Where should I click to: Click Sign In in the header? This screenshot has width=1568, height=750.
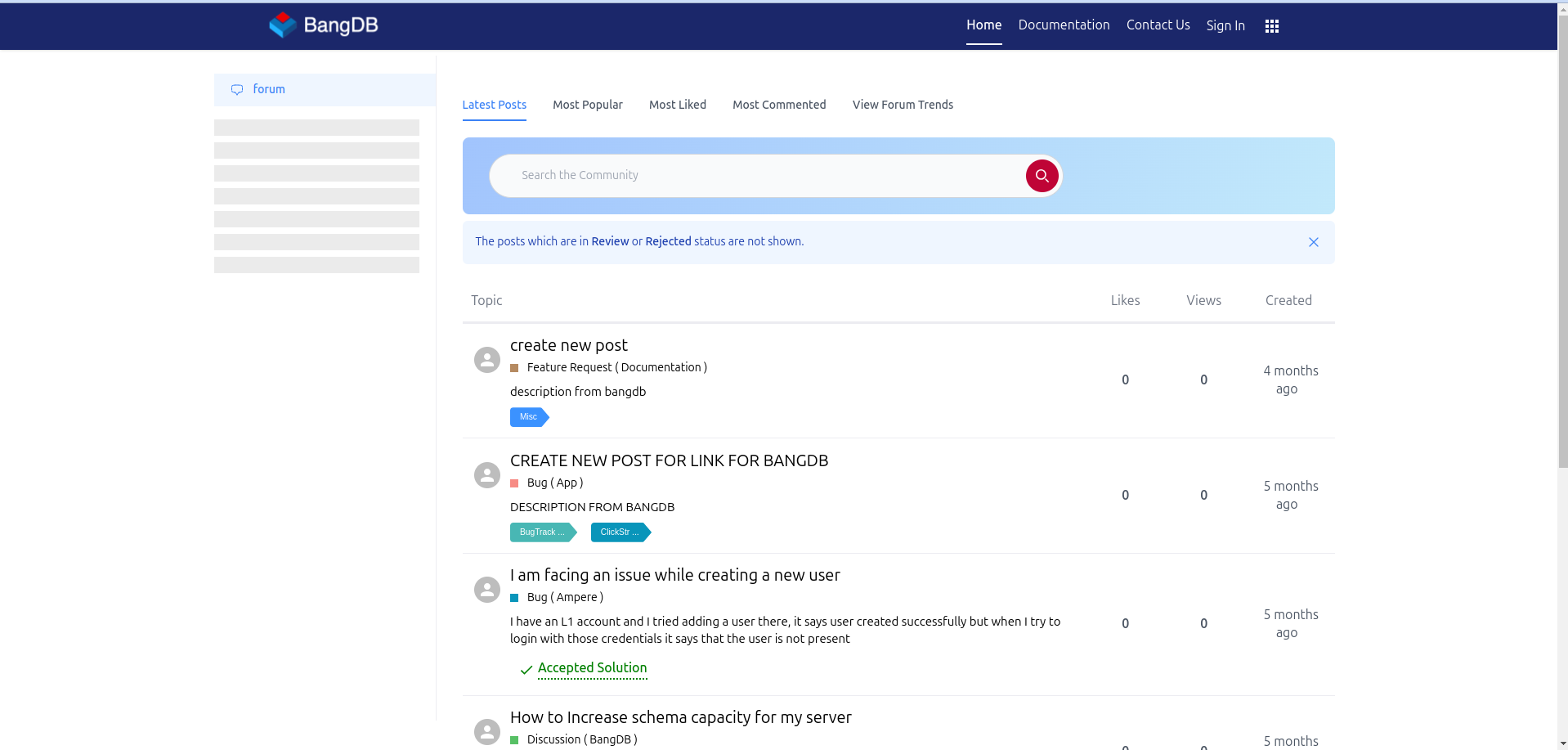(x=1225, y=25)
